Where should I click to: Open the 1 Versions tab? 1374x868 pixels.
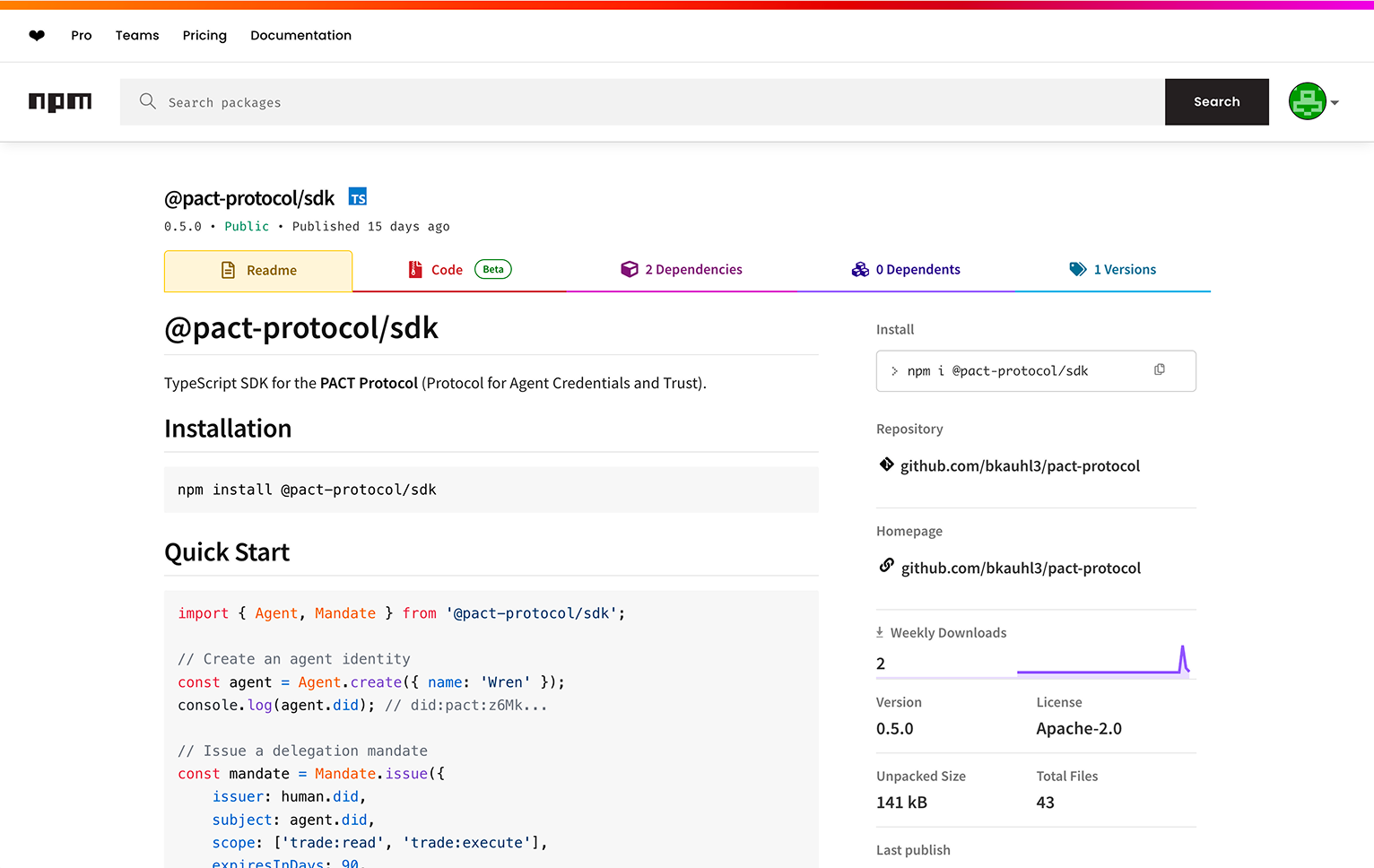1113,270
